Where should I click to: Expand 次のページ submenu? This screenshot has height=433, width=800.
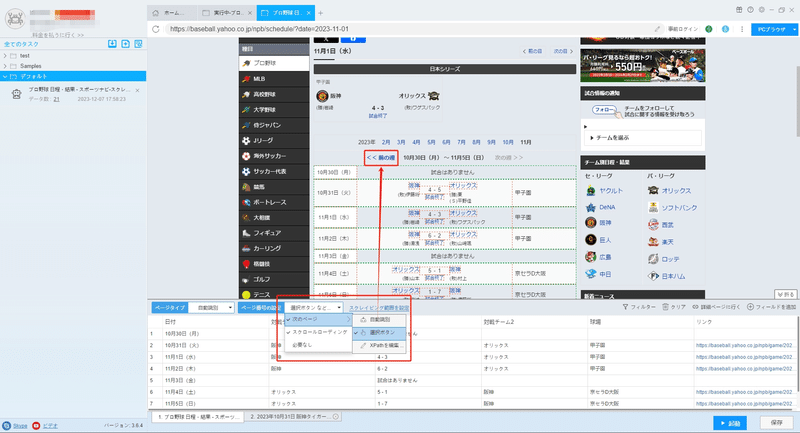pyautogui.click(x=318, y=319)
